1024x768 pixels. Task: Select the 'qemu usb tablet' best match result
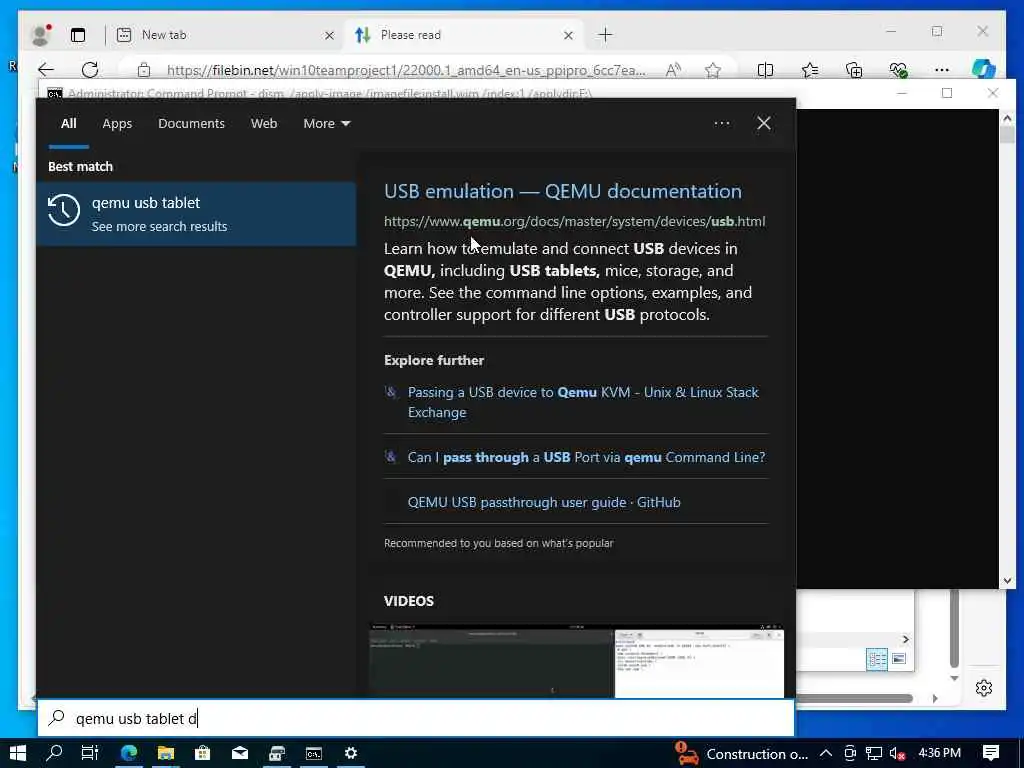[x=196, y=214]
